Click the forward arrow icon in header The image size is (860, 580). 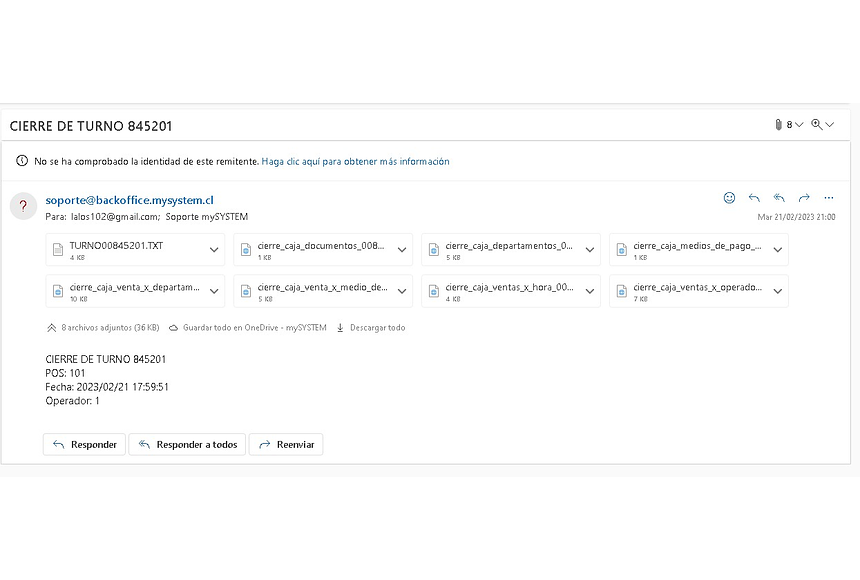coord(803,198)
